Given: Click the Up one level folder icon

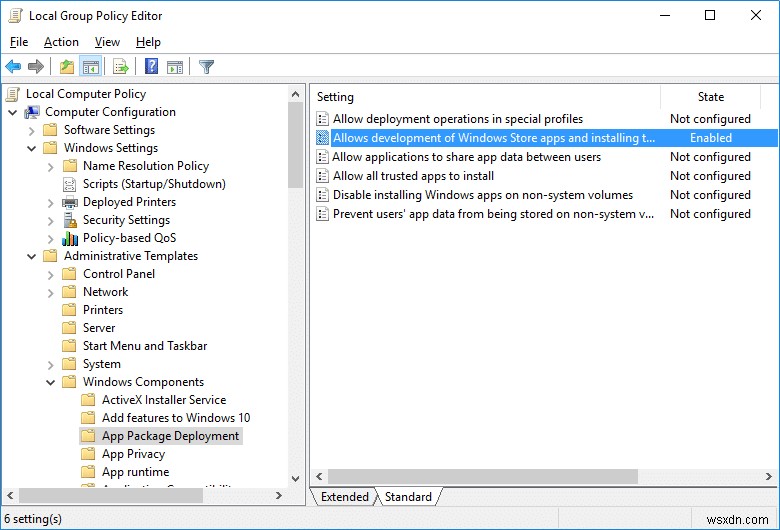Looking at the screenshot, I should pos(67,66).
